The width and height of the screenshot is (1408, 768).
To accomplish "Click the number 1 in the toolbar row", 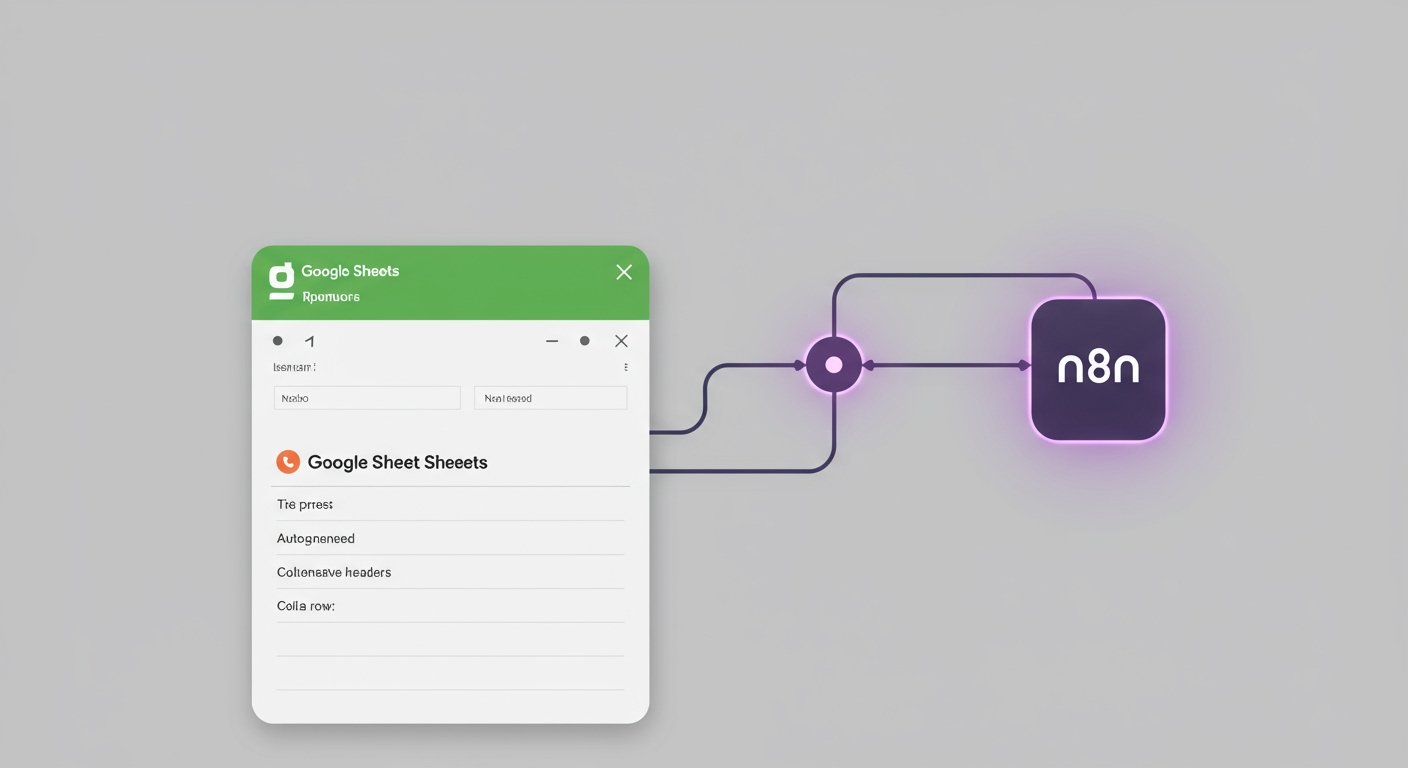I will click(309, 341).
